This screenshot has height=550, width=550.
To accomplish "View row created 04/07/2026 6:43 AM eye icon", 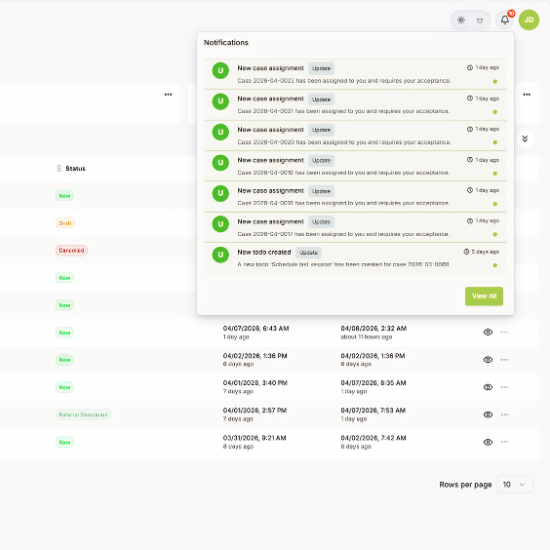I will [x=488, y=332].
